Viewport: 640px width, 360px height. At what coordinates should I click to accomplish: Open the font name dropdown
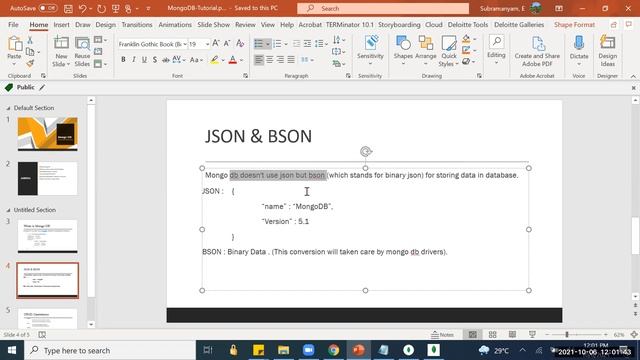185,44
